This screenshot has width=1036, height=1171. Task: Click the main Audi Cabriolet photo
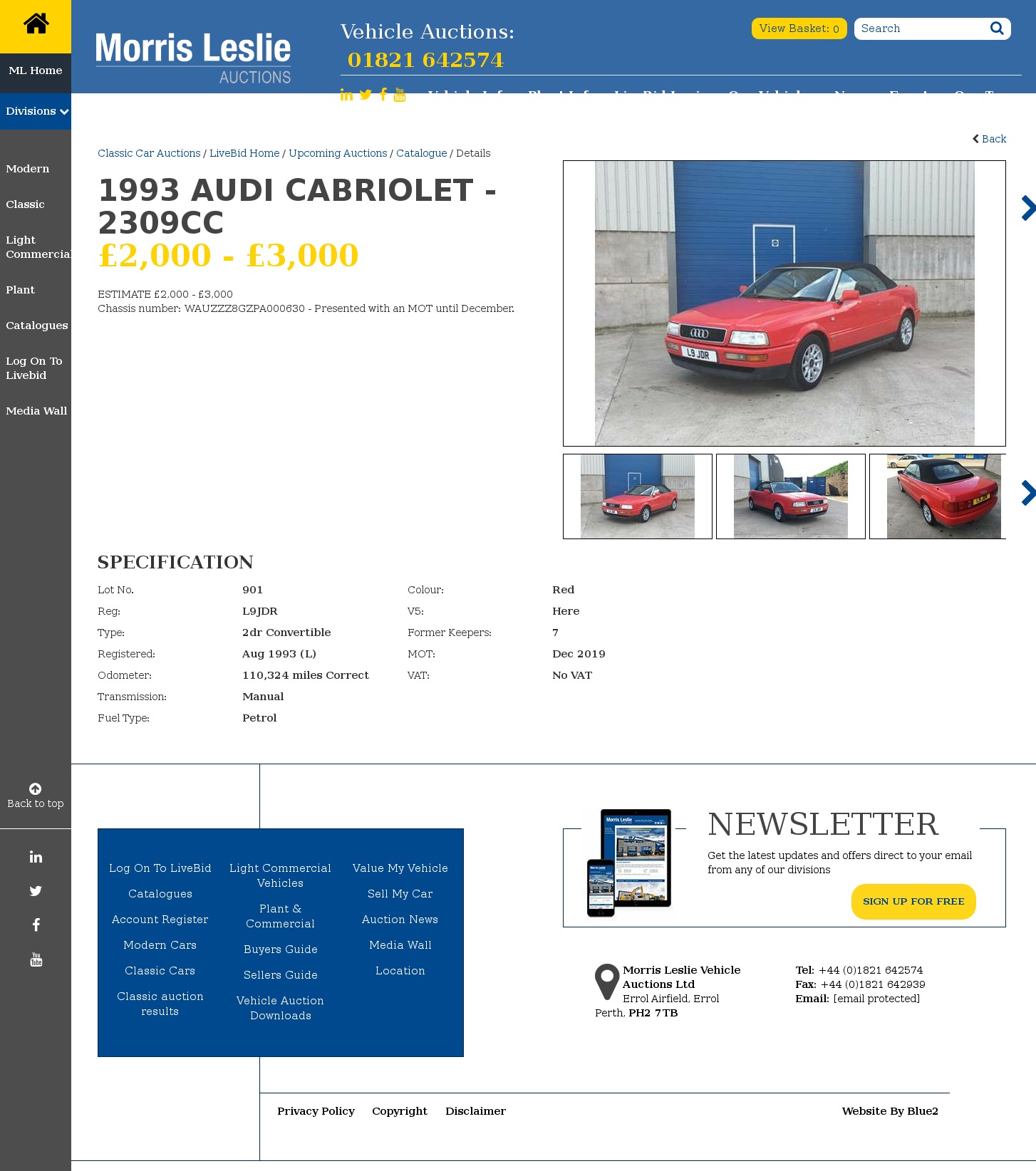784,303
